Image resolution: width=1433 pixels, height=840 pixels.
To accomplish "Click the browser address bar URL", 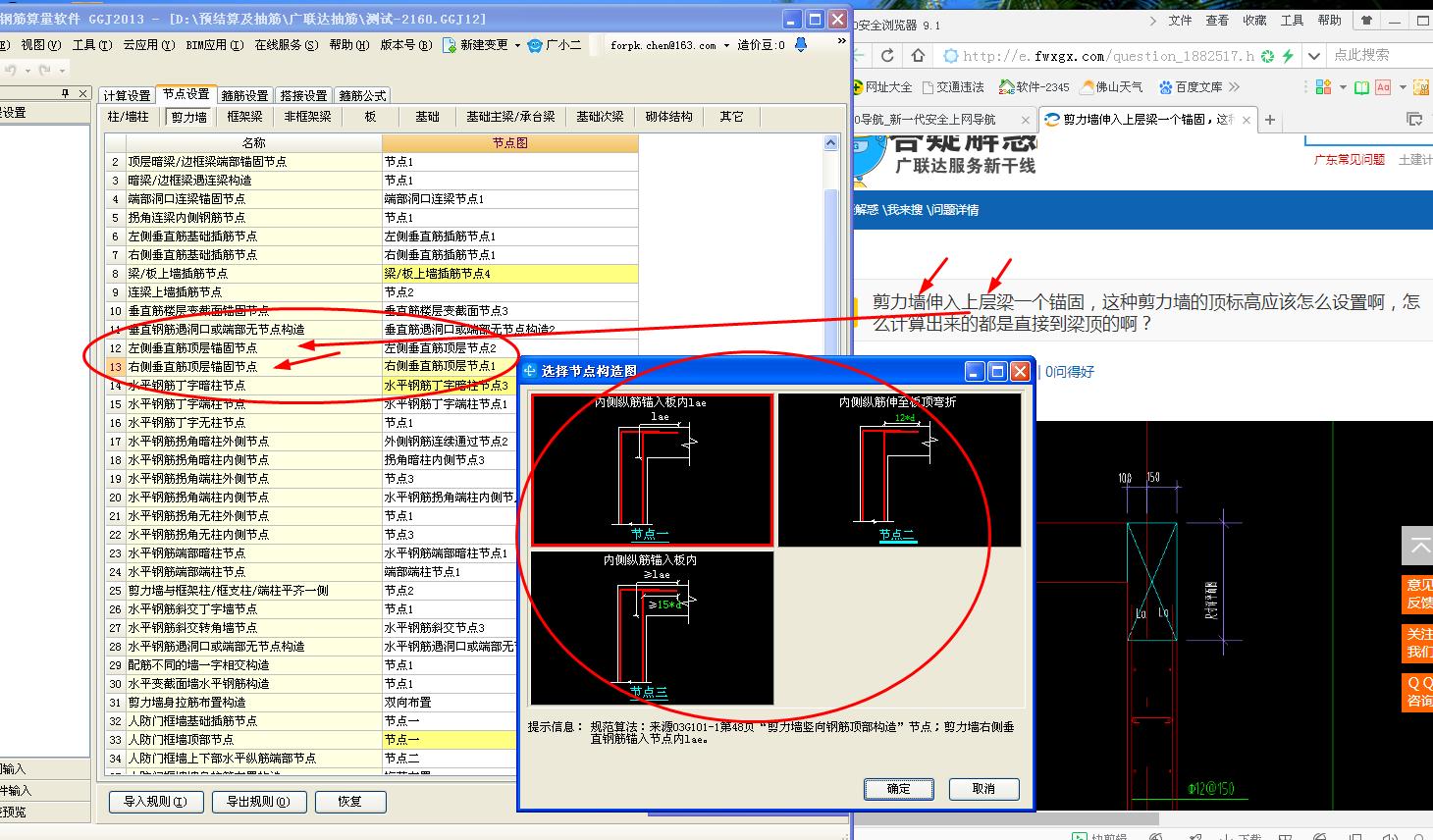I will [x=1107, y=56].
